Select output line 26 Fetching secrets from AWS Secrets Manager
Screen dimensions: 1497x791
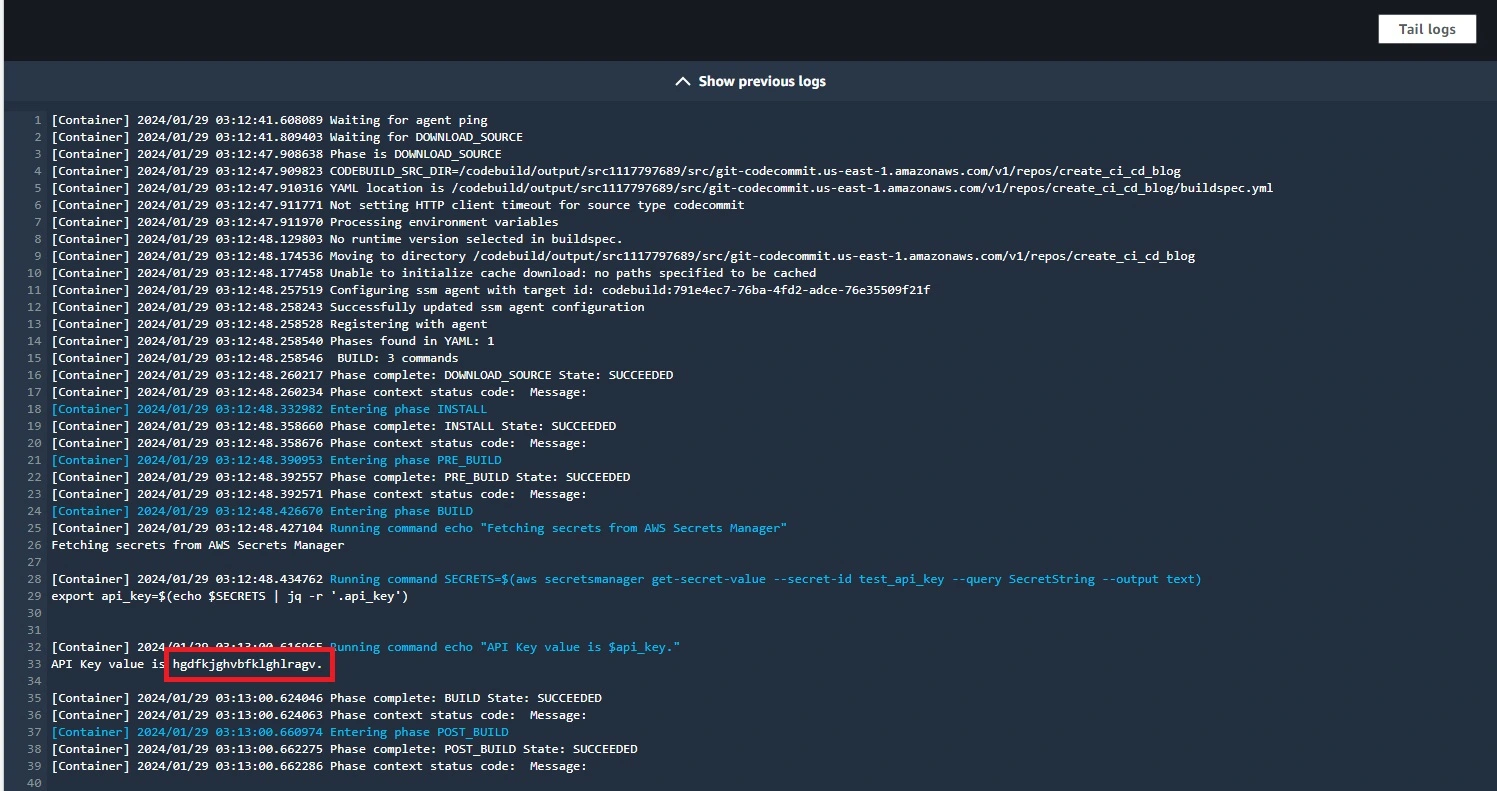tap(198, 545)
